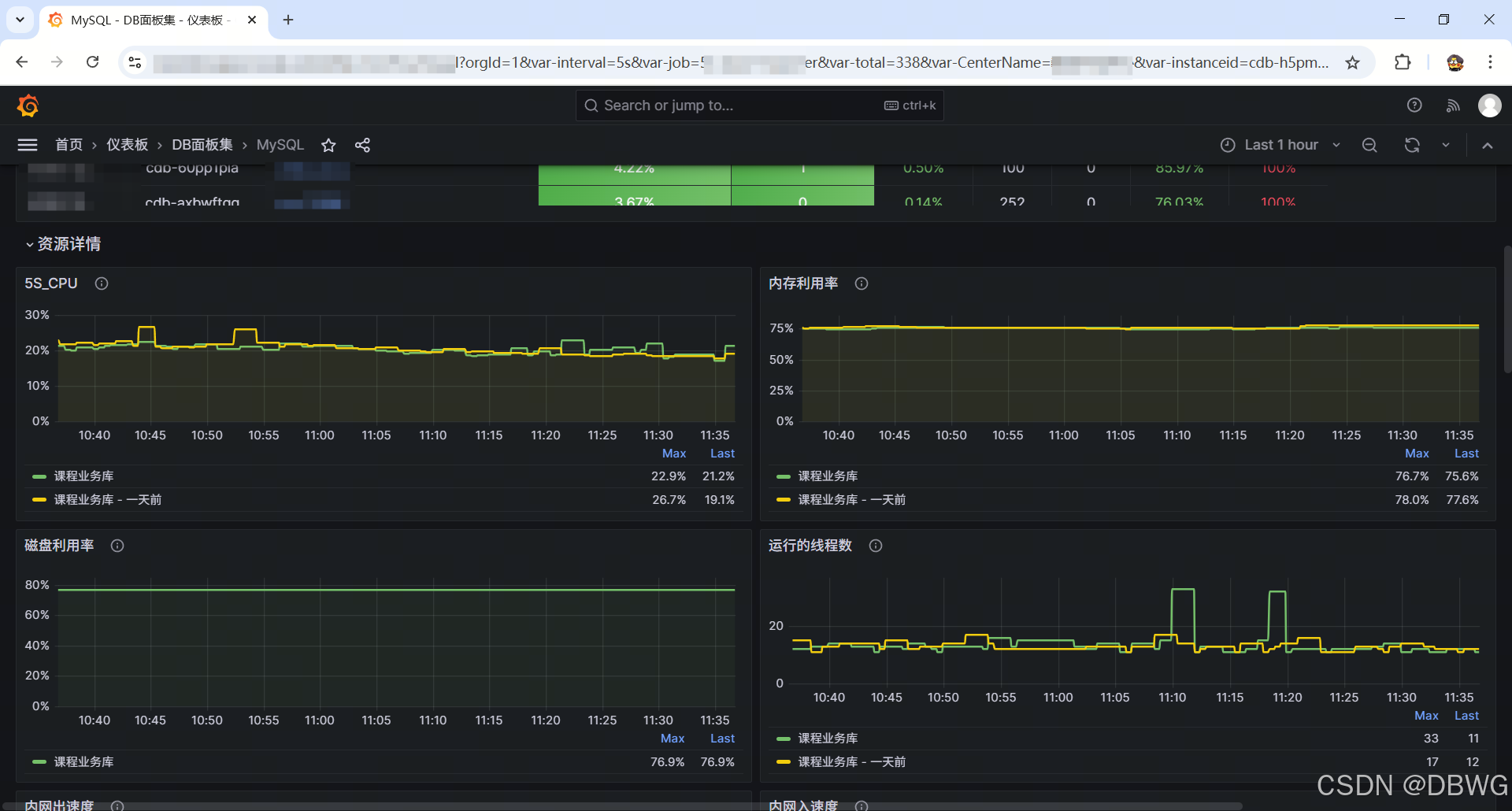Image resolution: width=1512 pixels, height=811 pixels.
Task: Refresh the dashboard data
Action: pos(1412,145)
